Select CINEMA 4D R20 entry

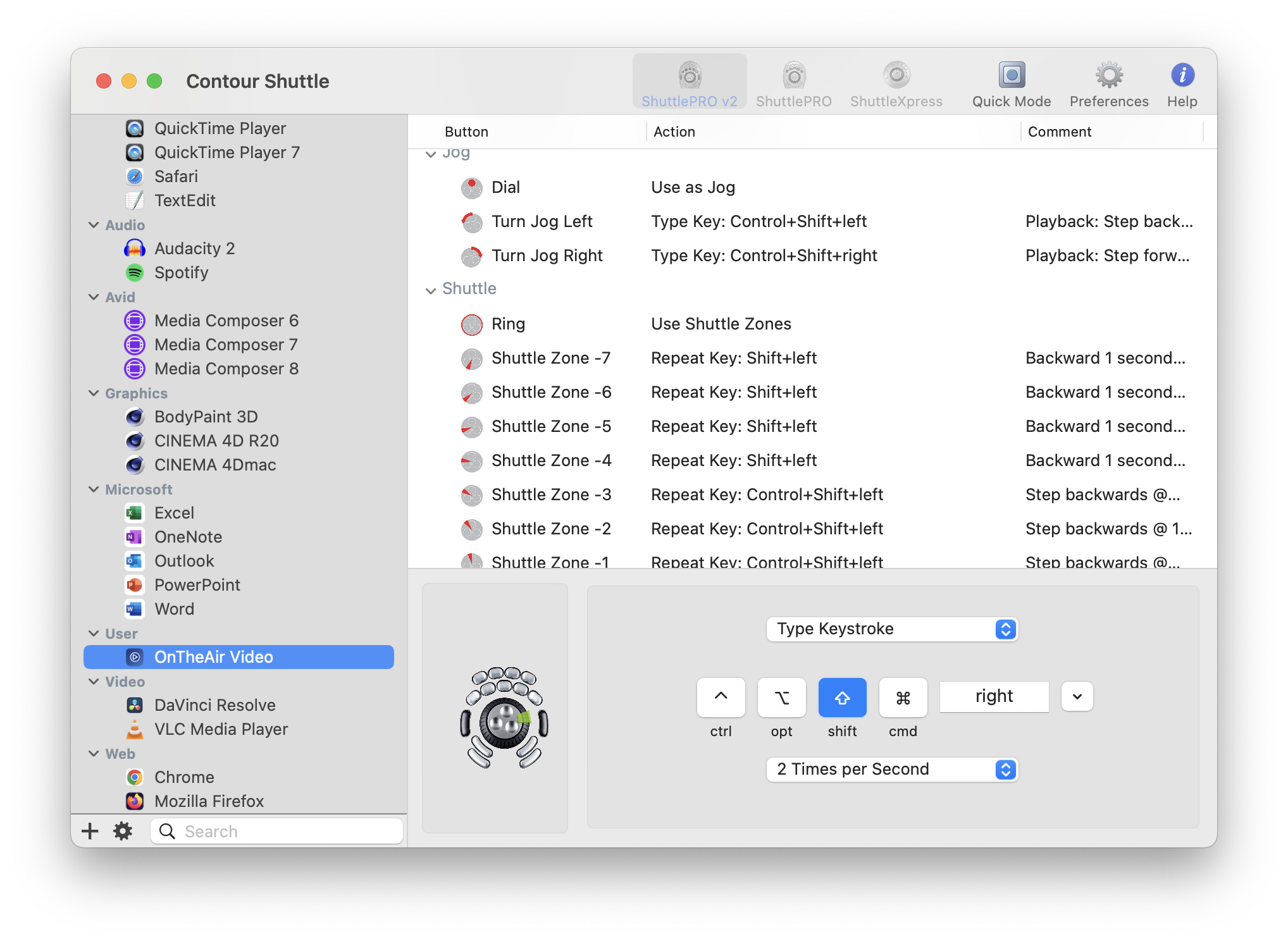[238, 441]
